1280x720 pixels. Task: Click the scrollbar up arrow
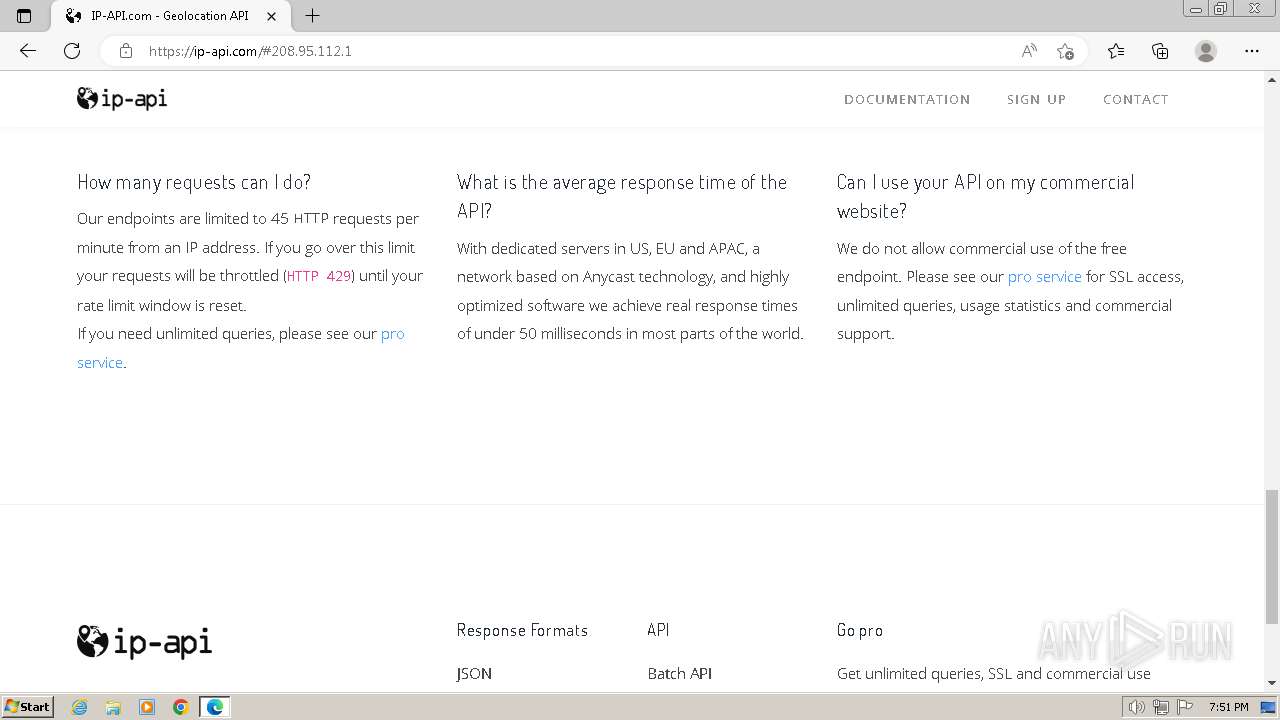[x=1272, y=78]
